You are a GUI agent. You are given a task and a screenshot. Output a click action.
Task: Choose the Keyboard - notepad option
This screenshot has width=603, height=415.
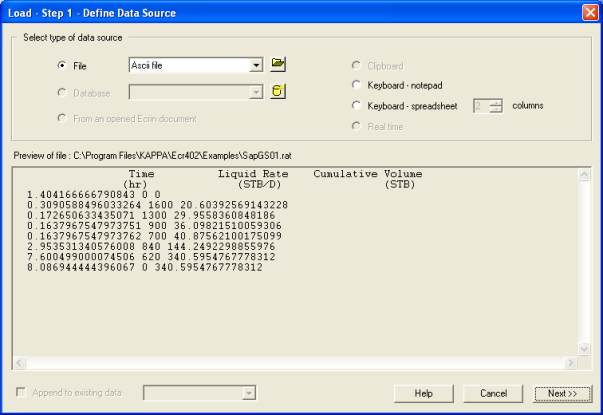point(356,85)
